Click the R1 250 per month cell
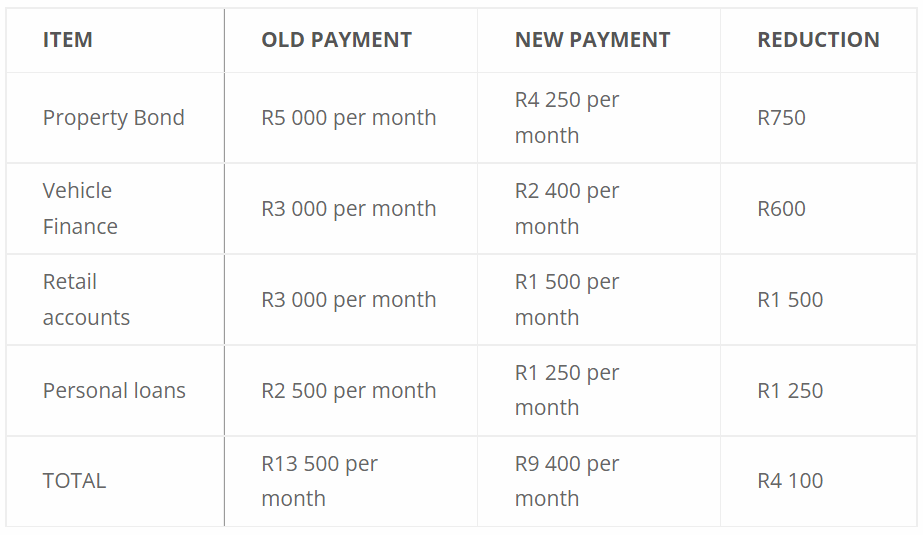 [x=567, y=390]
